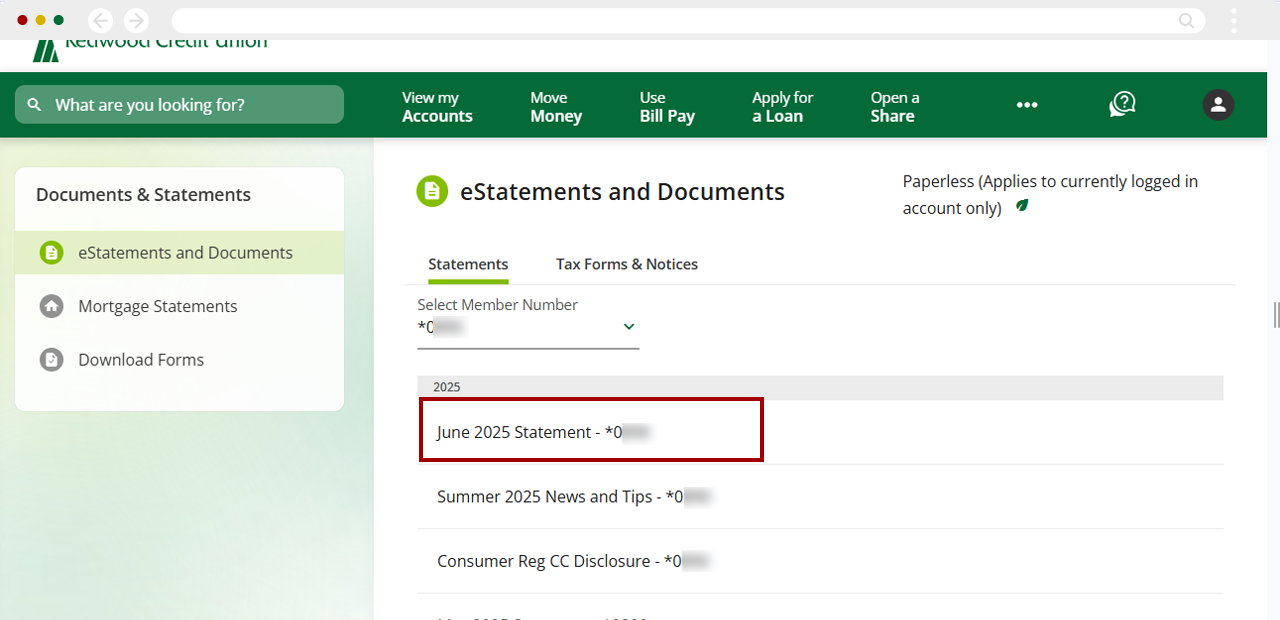Click the Mortgage Statements house icon
The image size is (1280, 620).
[x=51, y=306]
